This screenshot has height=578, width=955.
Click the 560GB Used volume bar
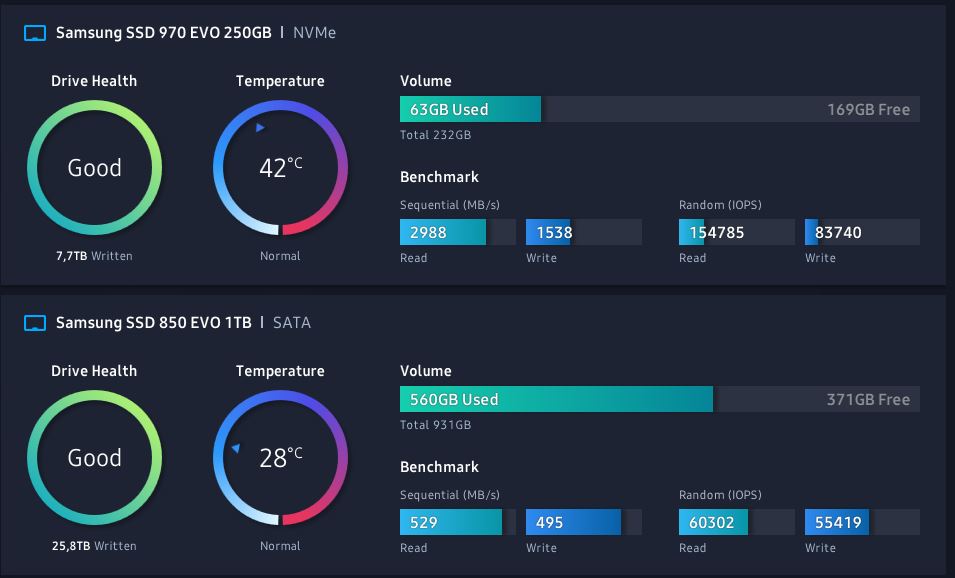pyautogui.click(x=556, y=399)
